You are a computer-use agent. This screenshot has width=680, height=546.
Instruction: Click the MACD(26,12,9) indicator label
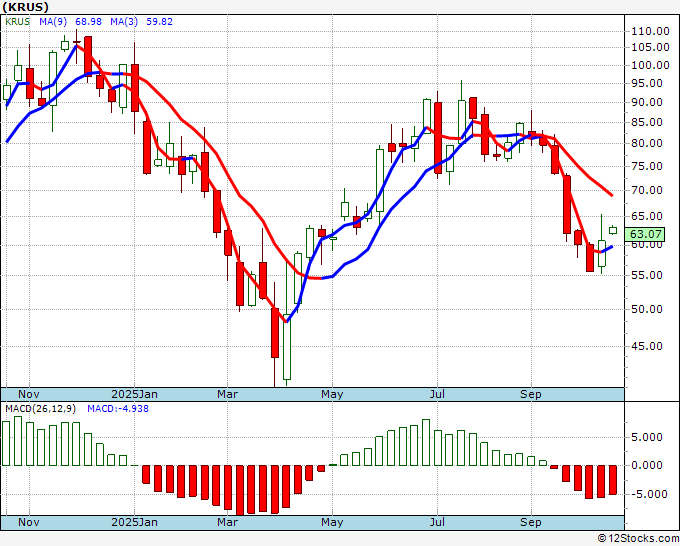click(41, 409)
